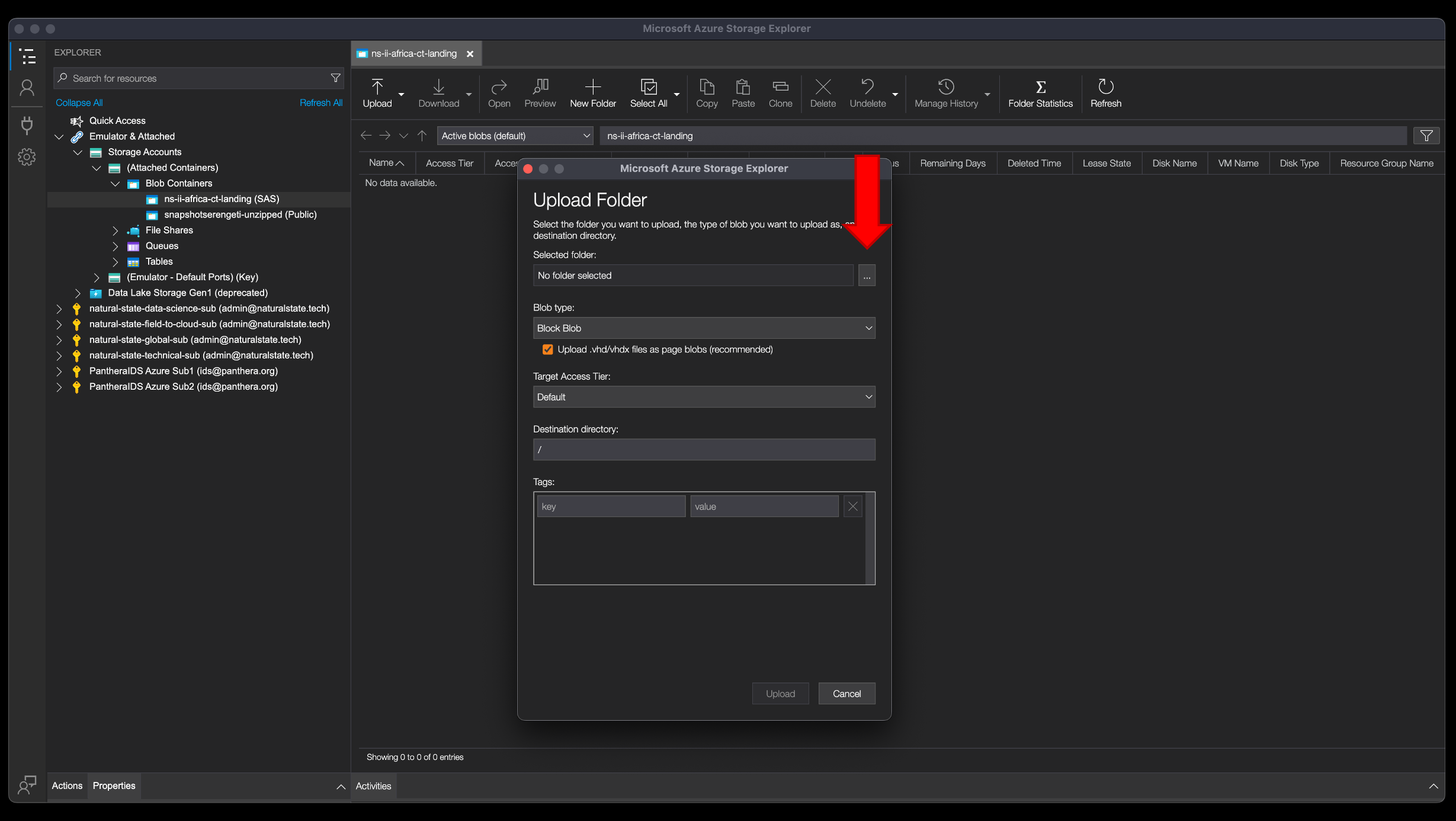This screenshot has height=821, width=1456.
Task: Click Select All in the toolbar
Action: tap(649, 94)
